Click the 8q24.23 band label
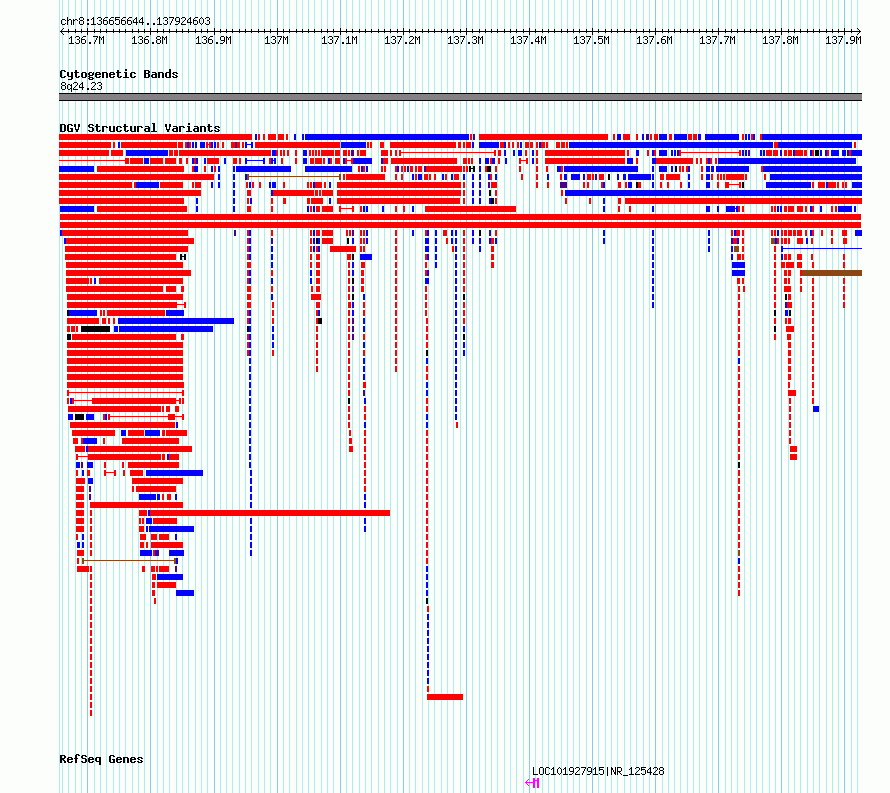This screenshot has width=890, height=793. [x=81, y=86]
